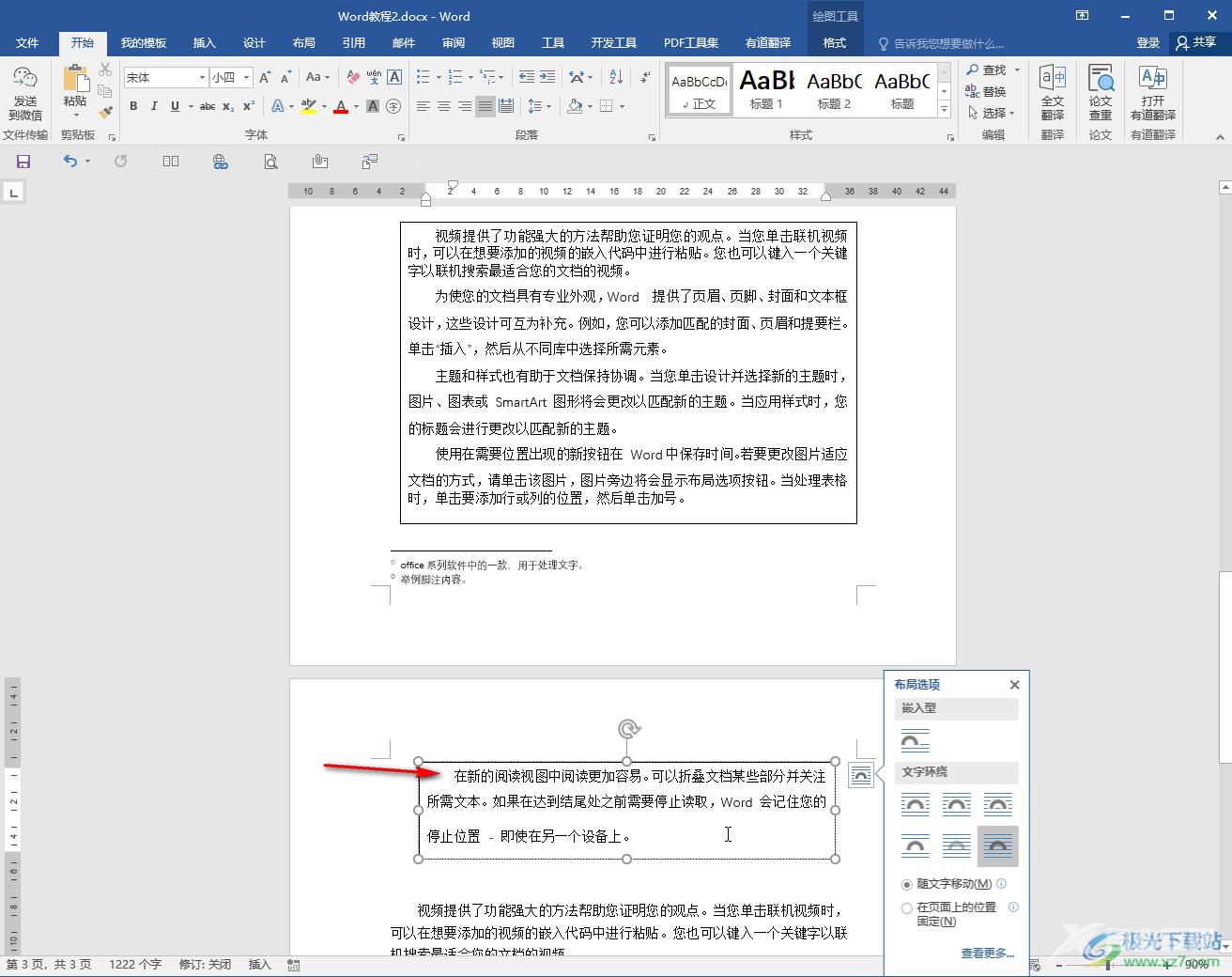Click the Paste clipboard icon
The height and width of the screenshot is (977, 1232).
click(x=75, y=79)
